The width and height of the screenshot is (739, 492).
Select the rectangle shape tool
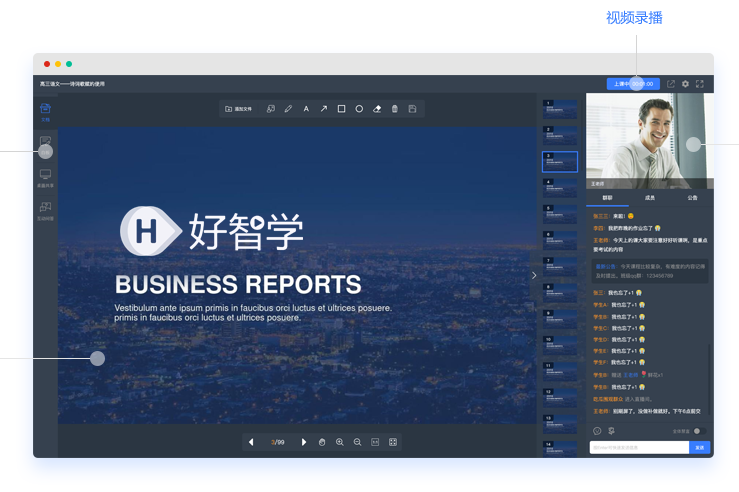[341, 109]
